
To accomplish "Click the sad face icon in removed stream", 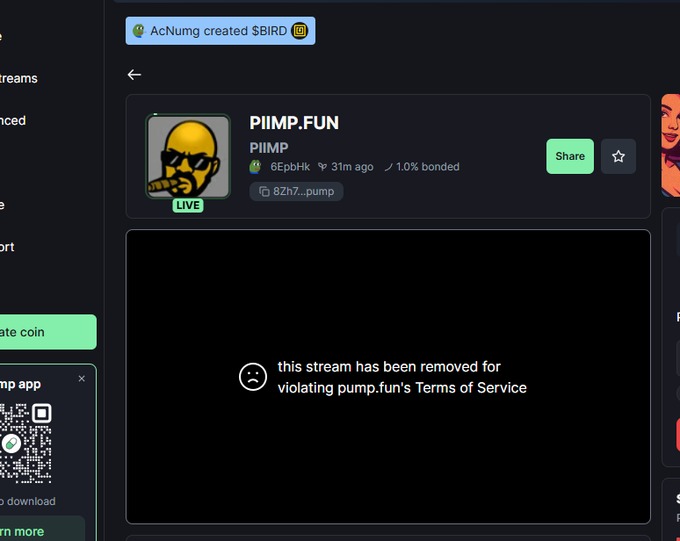I will (253, 377).
